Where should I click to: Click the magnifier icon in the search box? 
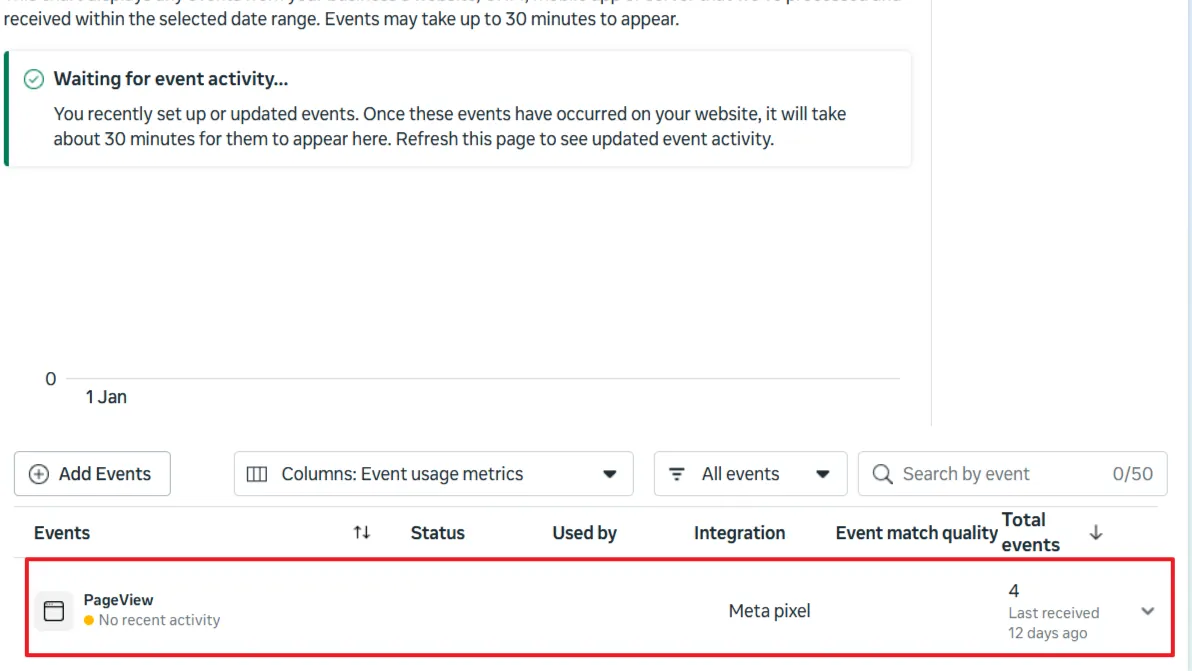pyautogui.click(x=882, y=474)
